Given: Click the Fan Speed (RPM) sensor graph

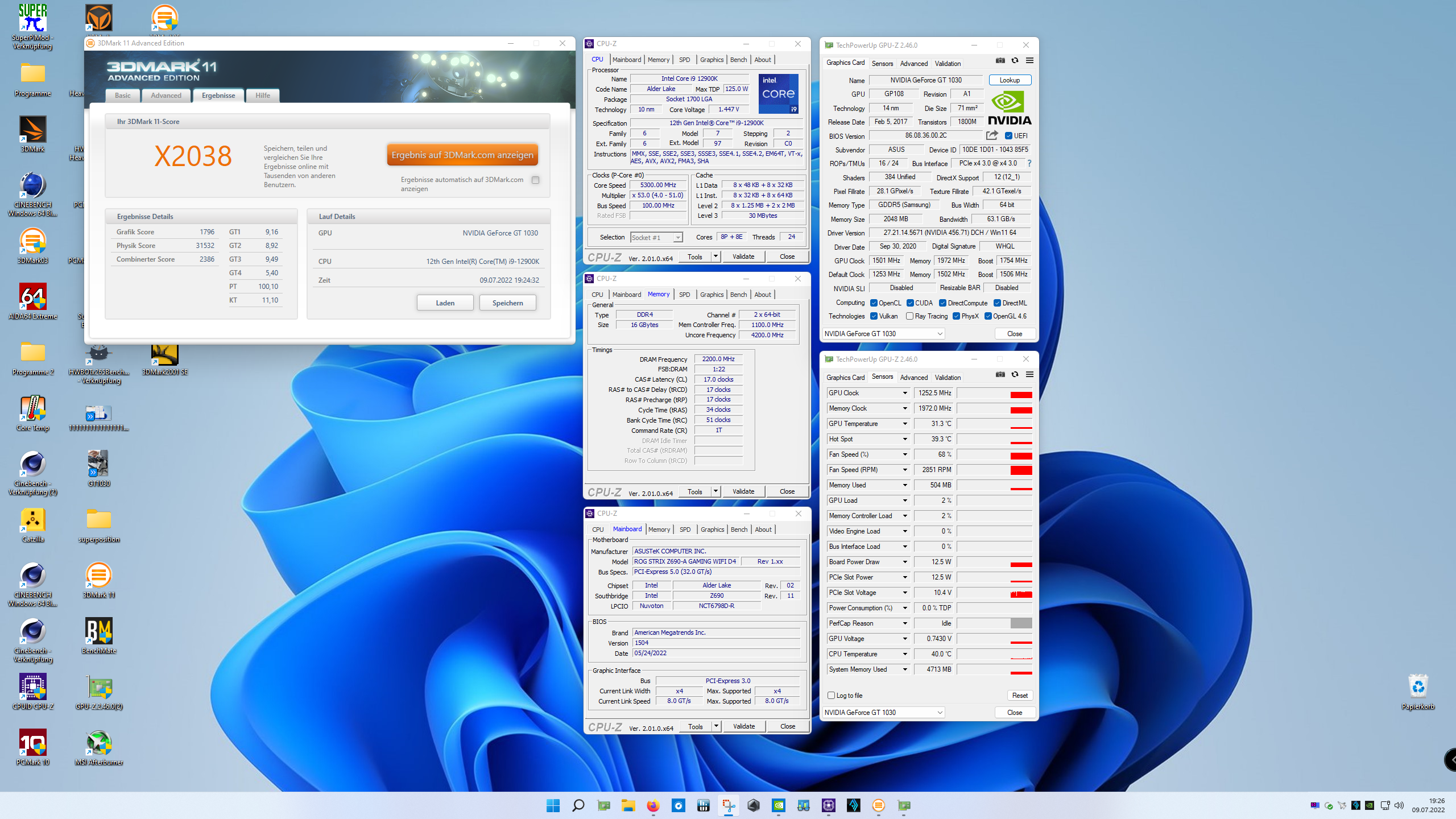Looking at the screenshot, I should [994, 470].
